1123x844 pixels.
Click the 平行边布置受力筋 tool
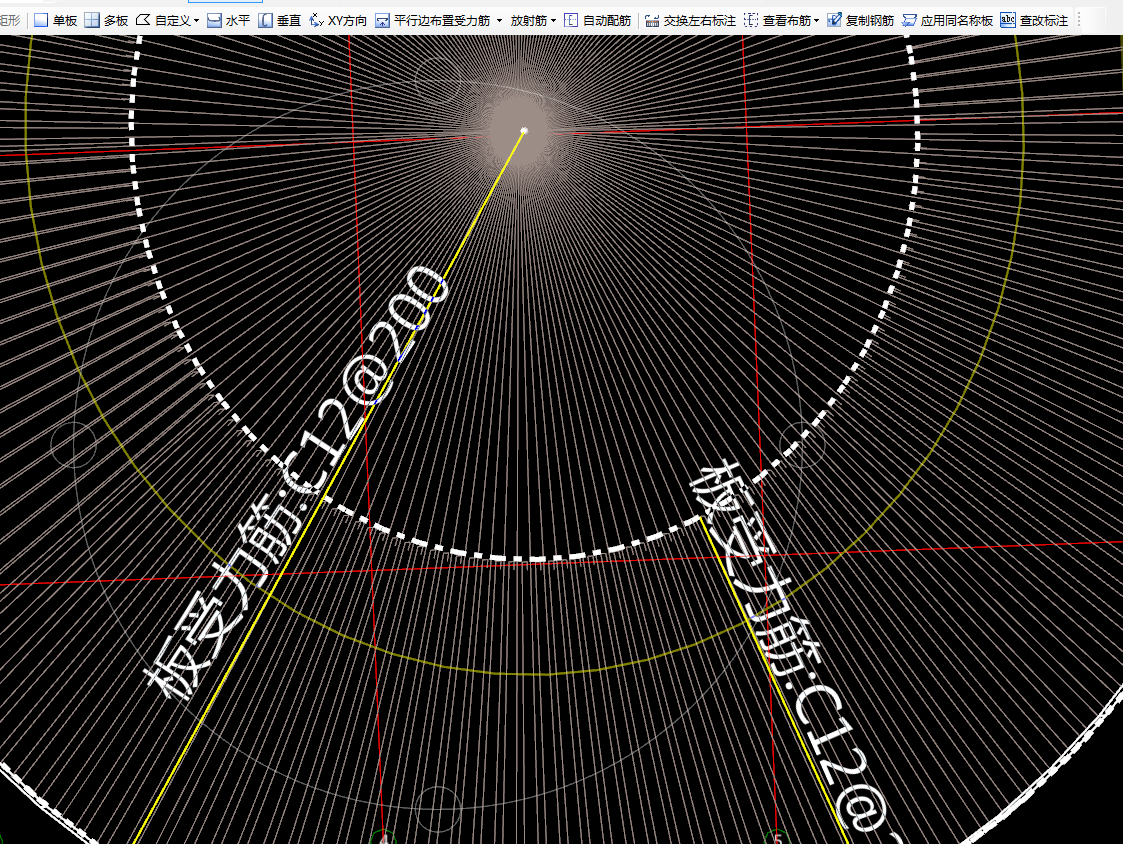[433, 21]
